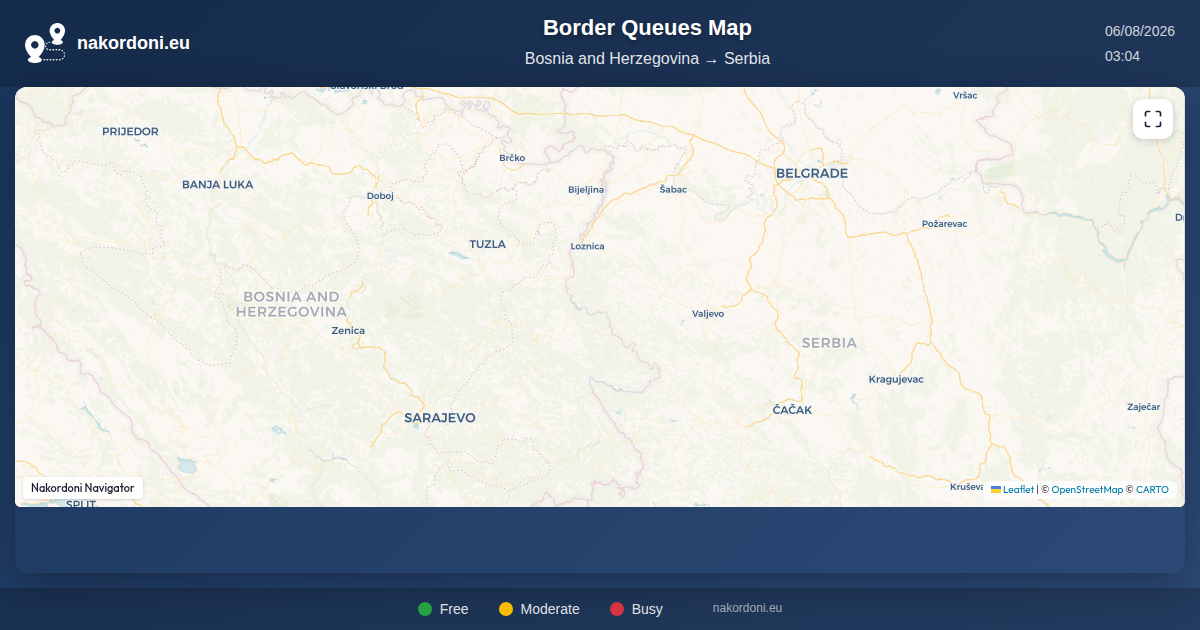This screenshot has width=1200, height=630.
Task: Click the red Busy legend dot
Action: coord(617,609)
